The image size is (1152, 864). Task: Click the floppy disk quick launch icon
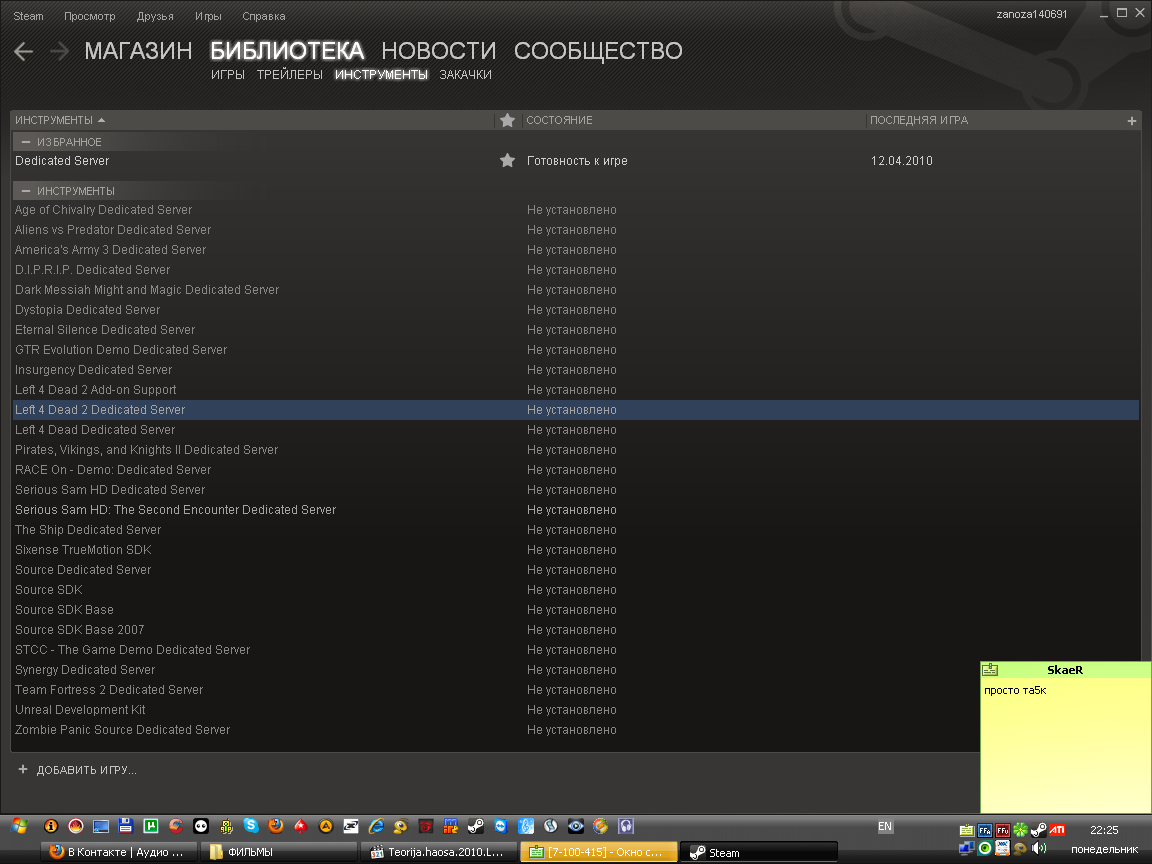coord(126,826)
